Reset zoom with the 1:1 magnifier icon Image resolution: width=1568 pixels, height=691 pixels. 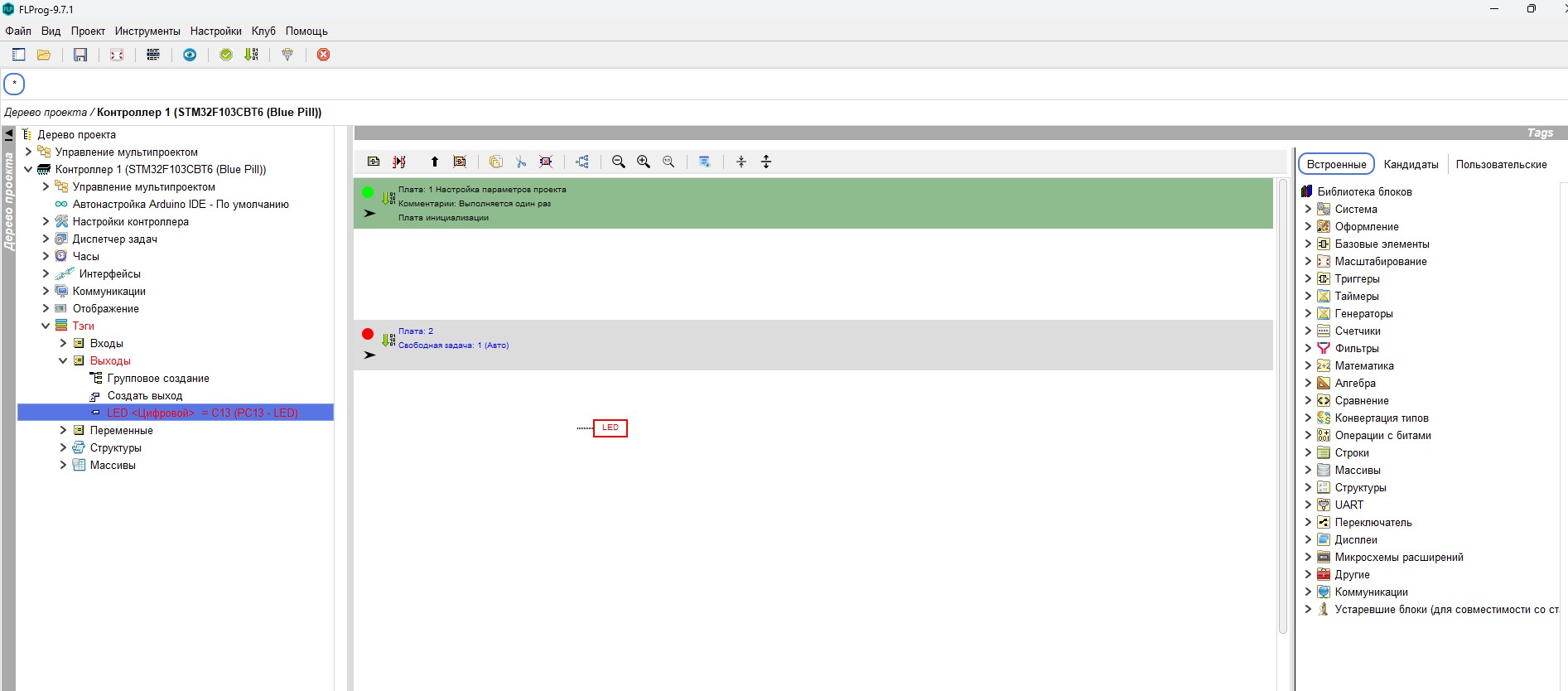(668, 162)
